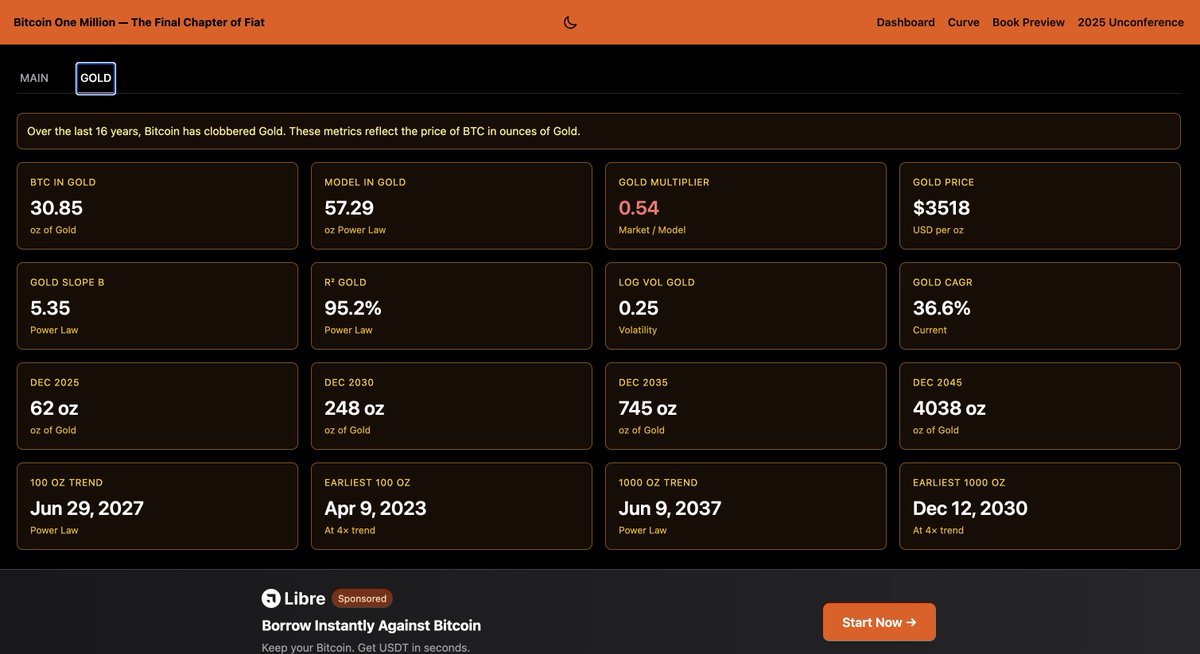This screenshot has height=654, width=1200.
Task: Click the Gold Multiplier 0.54 value
Action: (639, 208)
